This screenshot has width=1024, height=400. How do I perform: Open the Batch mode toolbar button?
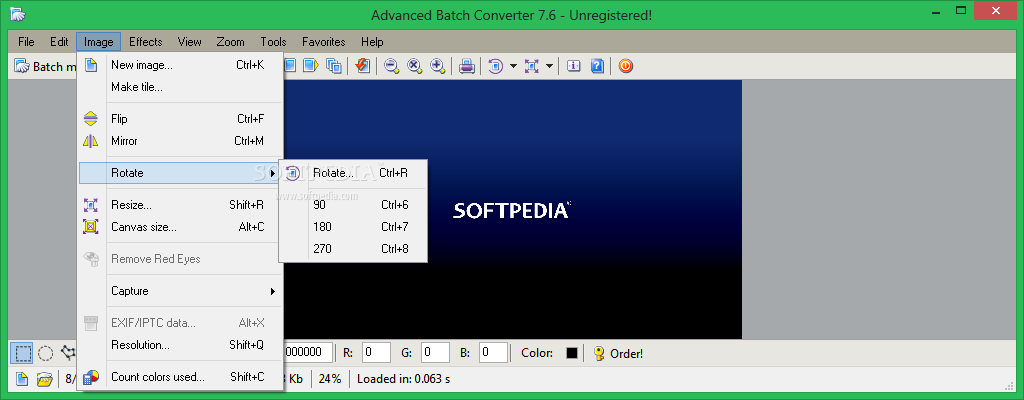[x=44, y=66]
